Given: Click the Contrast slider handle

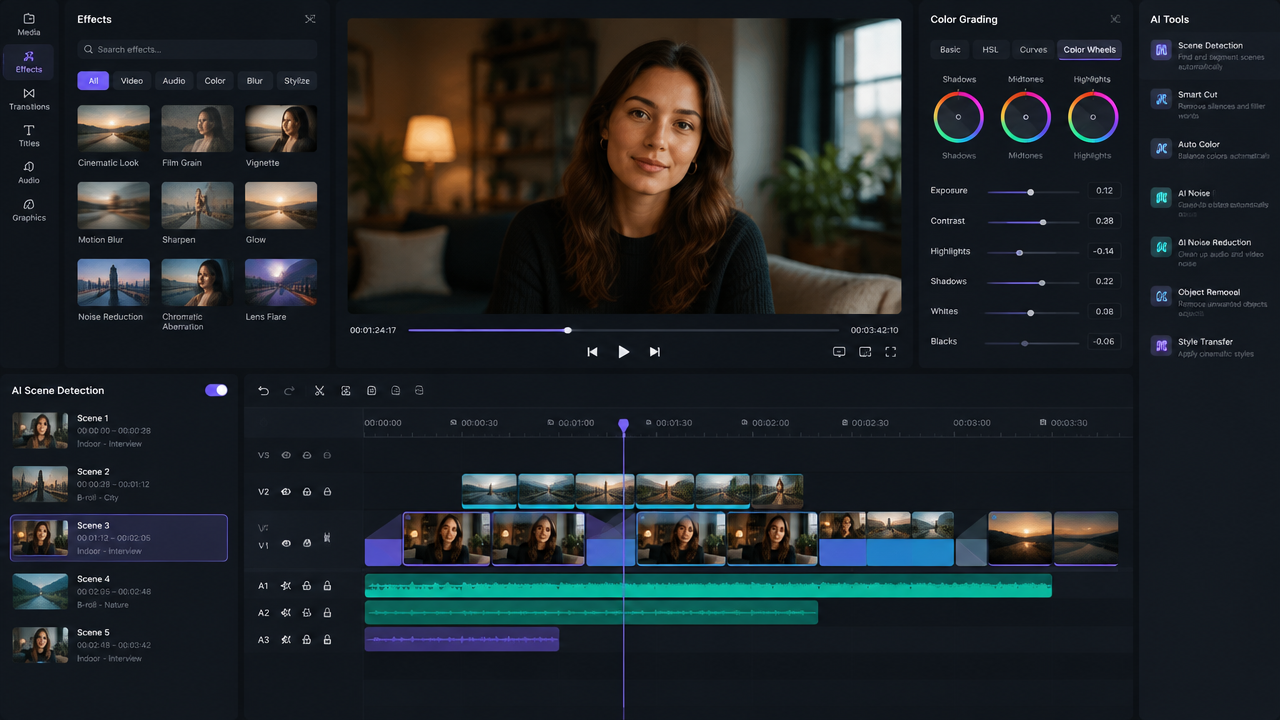Looking at the screenshot, I should pos(1043,222).
